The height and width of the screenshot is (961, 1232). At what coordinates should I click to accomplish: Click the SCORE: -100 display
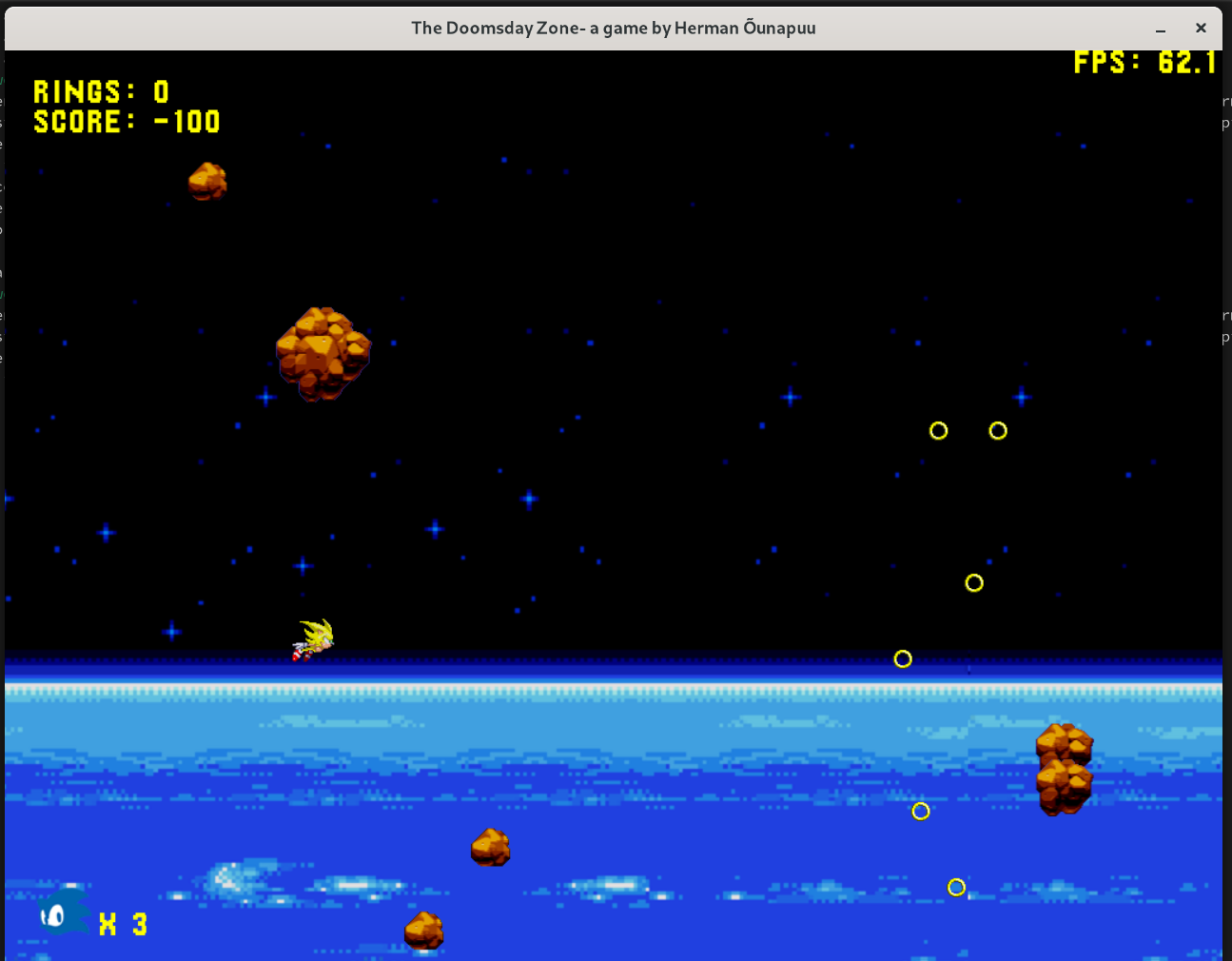point(127,122)
